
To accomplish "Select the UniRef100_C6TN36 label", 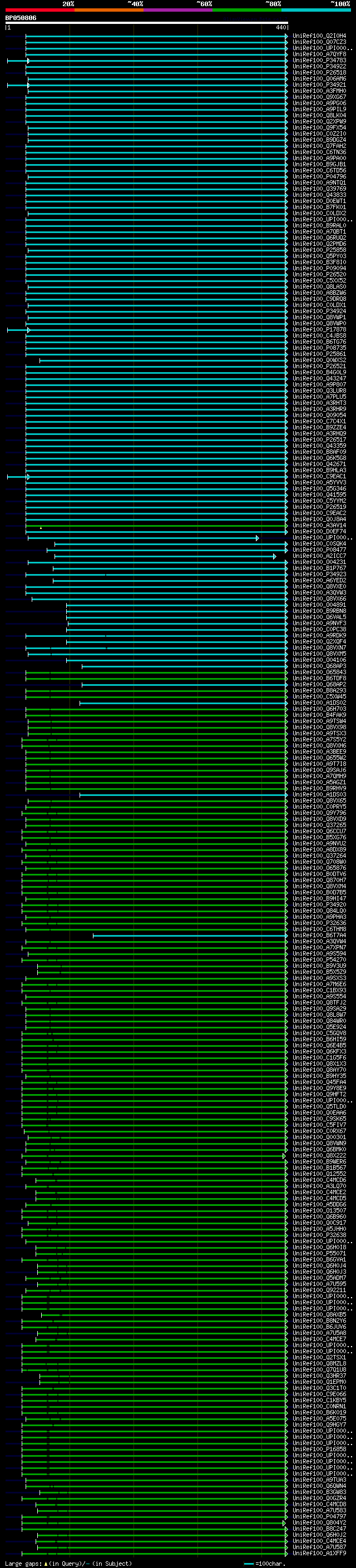I will point(319,152).
